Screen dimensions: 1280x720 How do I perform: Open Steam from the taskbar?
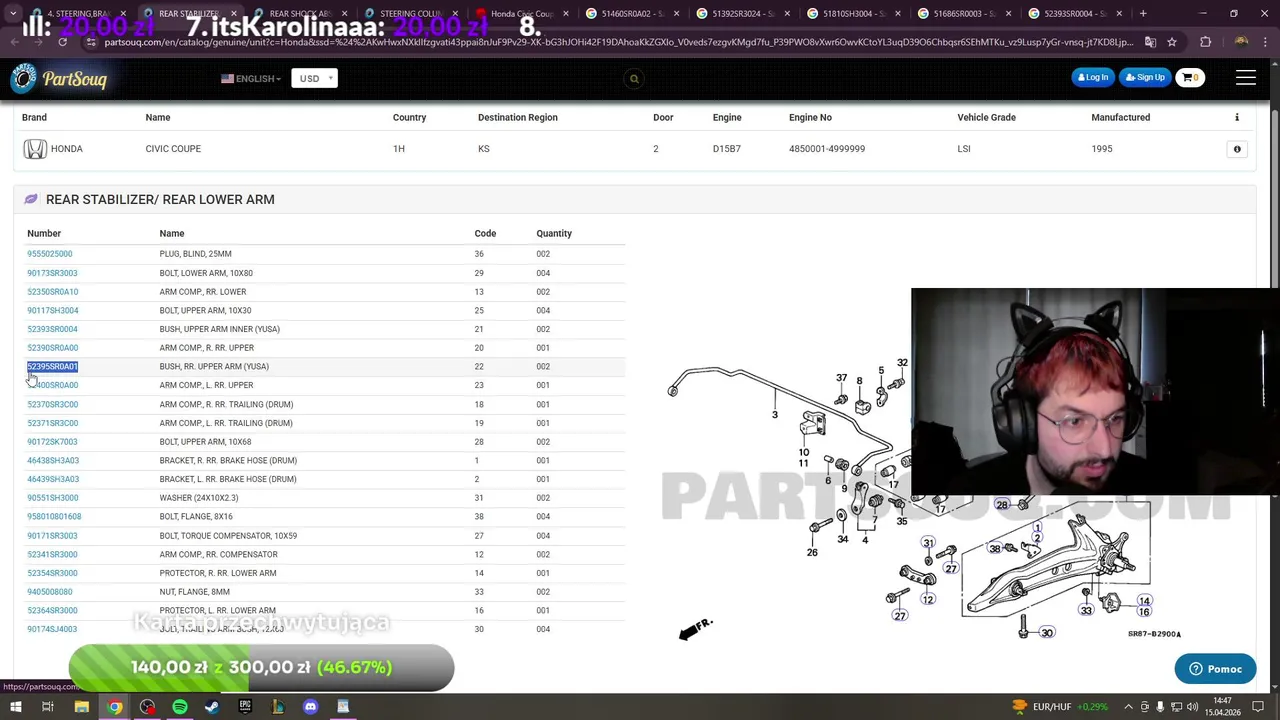click(x=212, y=707)
